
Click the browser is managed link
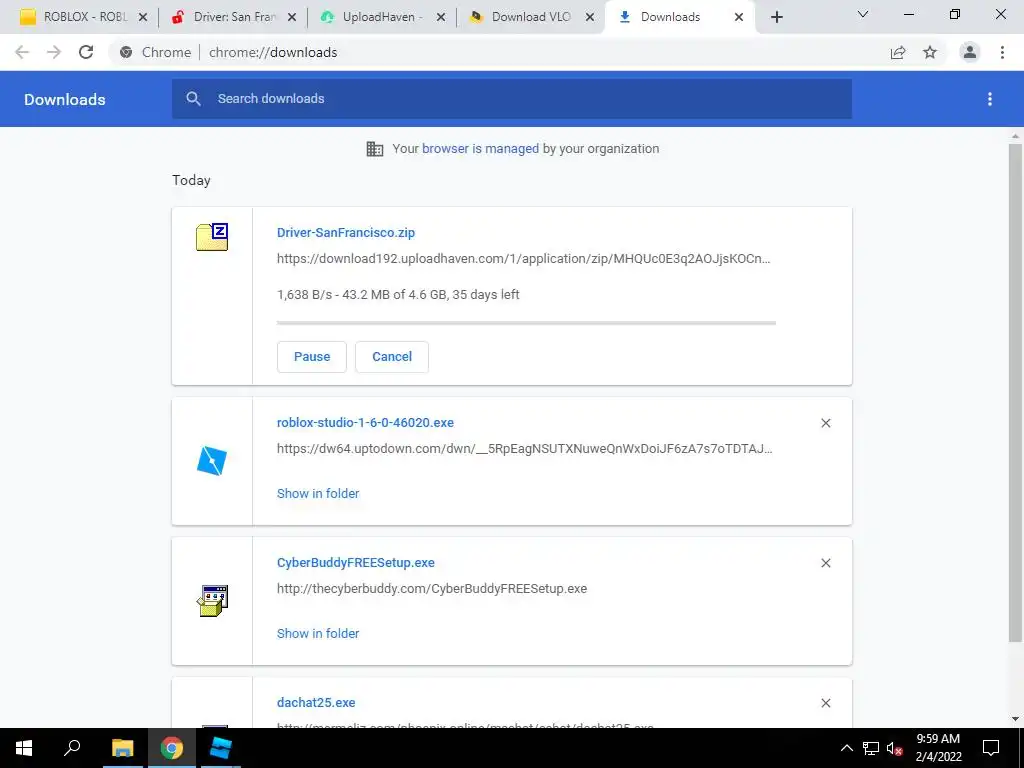(x=480, y=149)
